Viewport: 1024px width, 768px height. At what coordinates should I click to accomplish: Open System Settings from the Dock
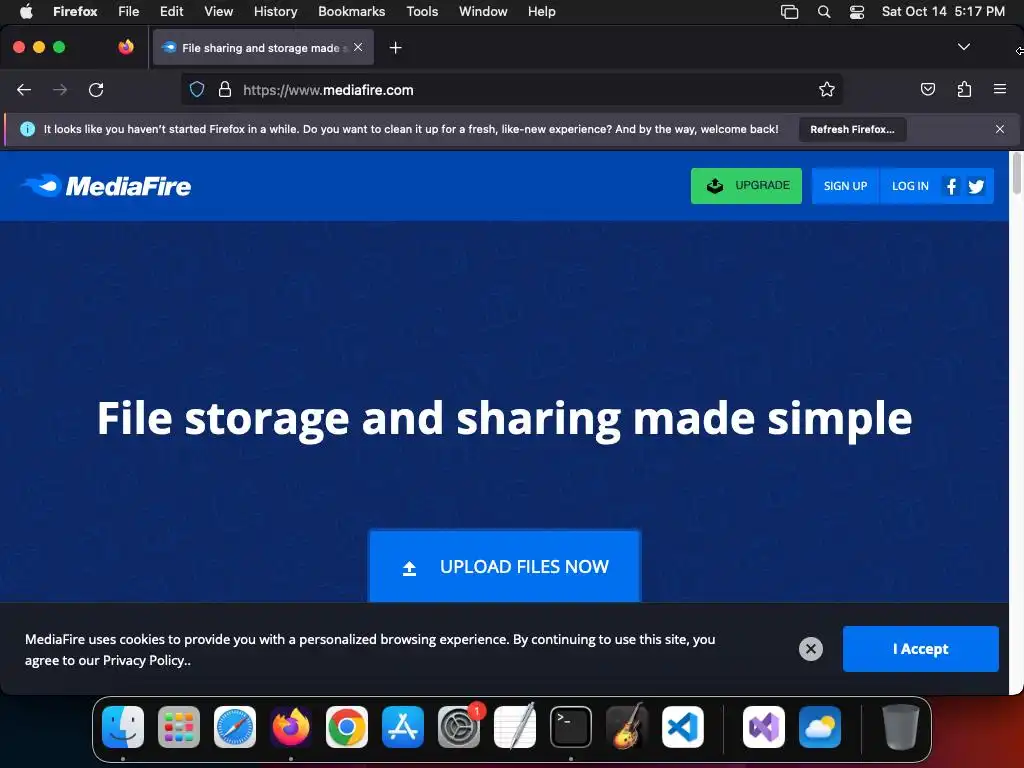[x=459, y=727]
